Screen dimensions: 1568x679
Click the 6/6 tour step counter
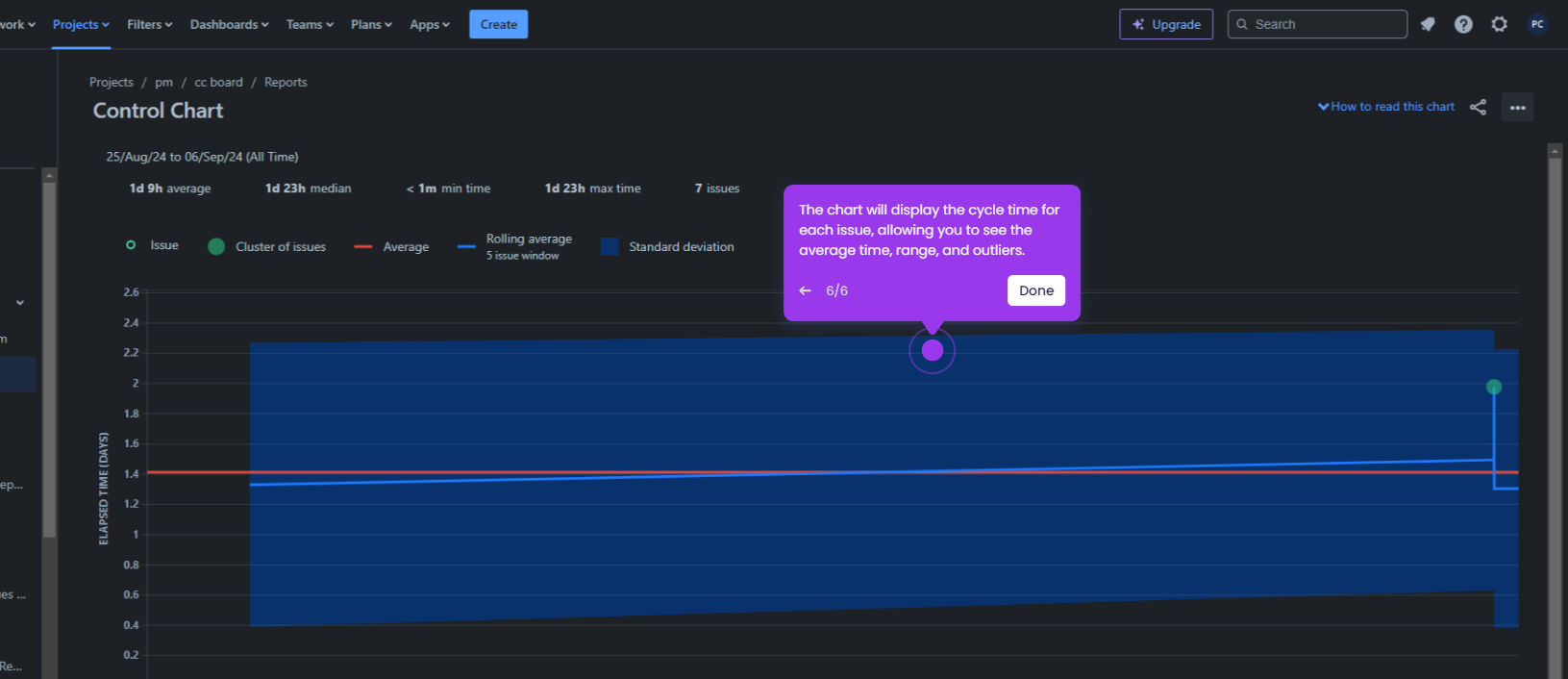click(837, 290)
